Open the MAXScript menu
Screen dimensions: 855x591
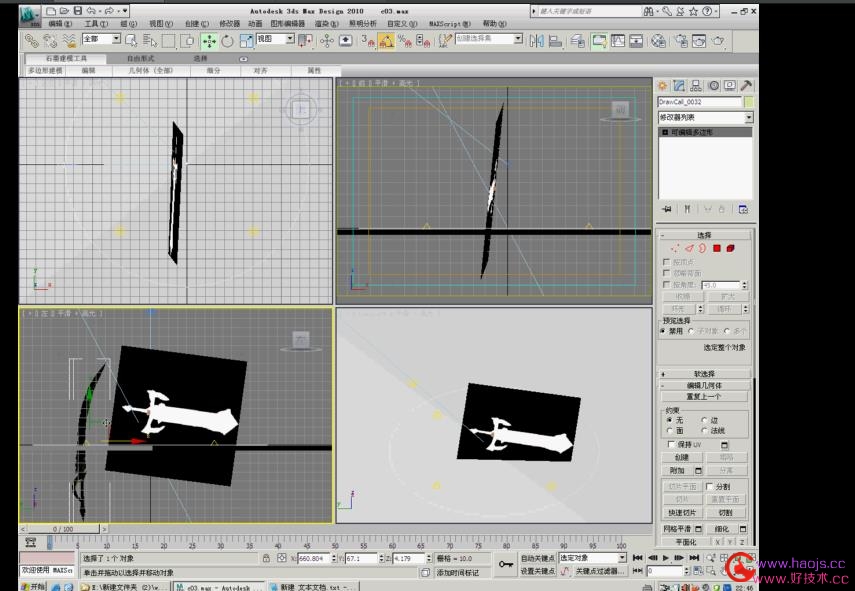pos(449,24)
